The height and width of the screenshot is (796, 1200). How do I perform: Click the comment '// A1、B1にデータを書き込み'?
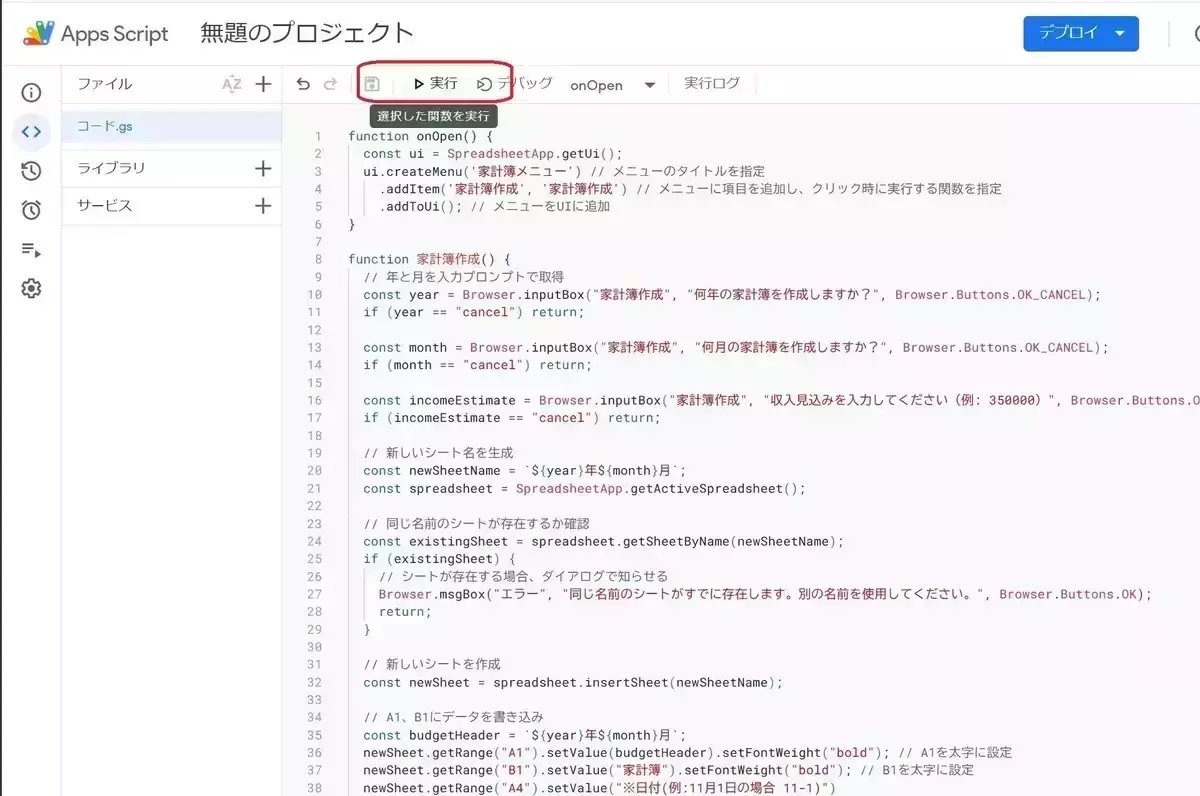pyautogui.click(x=453, y=717)
